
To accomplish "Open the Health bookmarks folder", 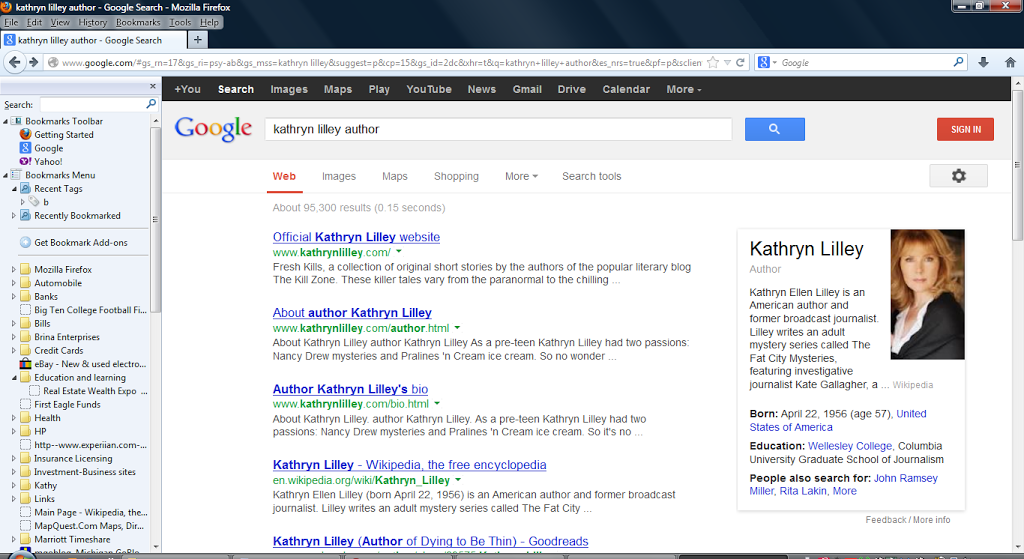I will point(47,418).
